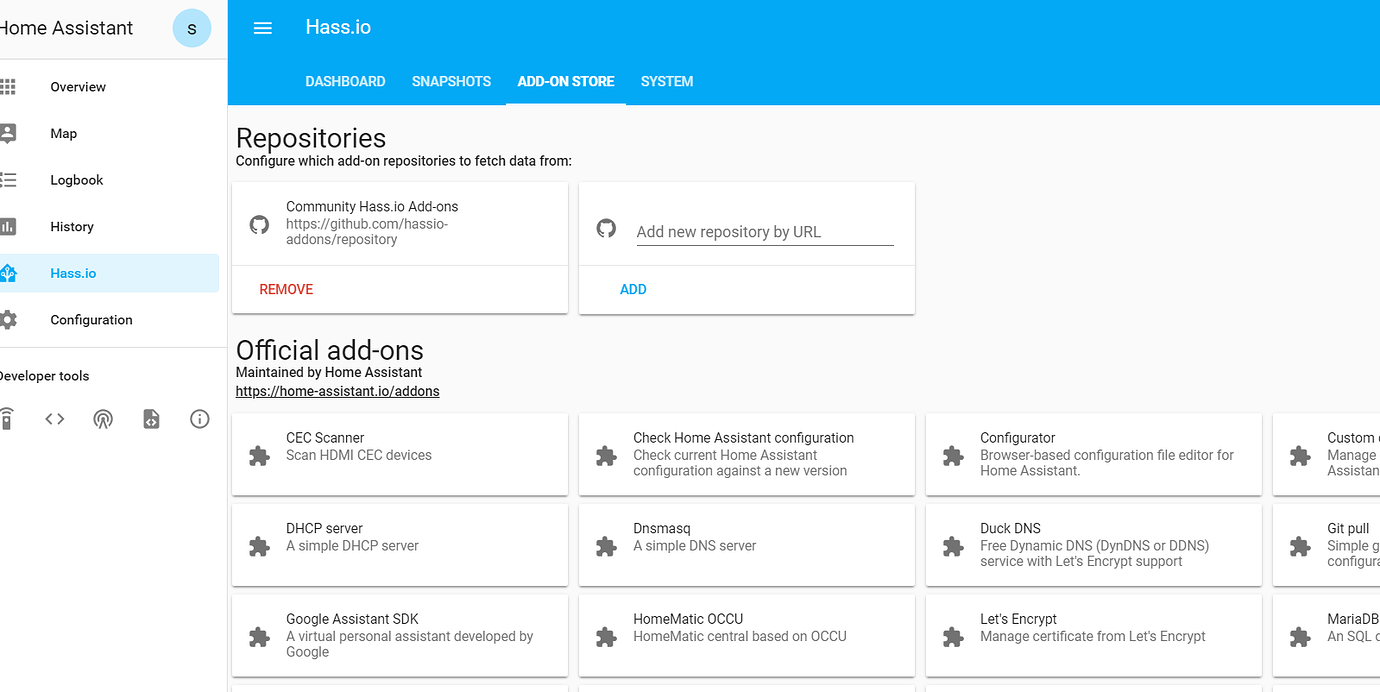Select Logbook in the sidebar
Viewport: 1380px width, 692px height.
coord(77,180)
